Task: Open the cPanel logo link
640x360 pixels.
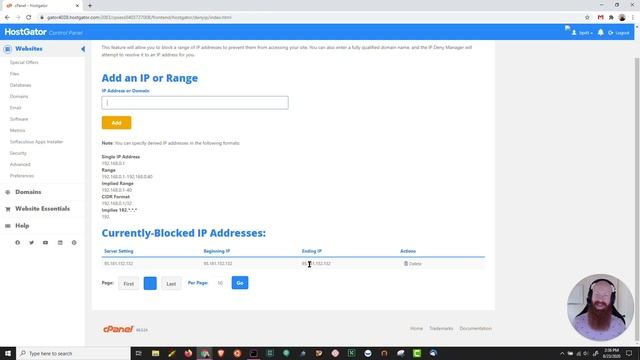Action: click(118, 329)
